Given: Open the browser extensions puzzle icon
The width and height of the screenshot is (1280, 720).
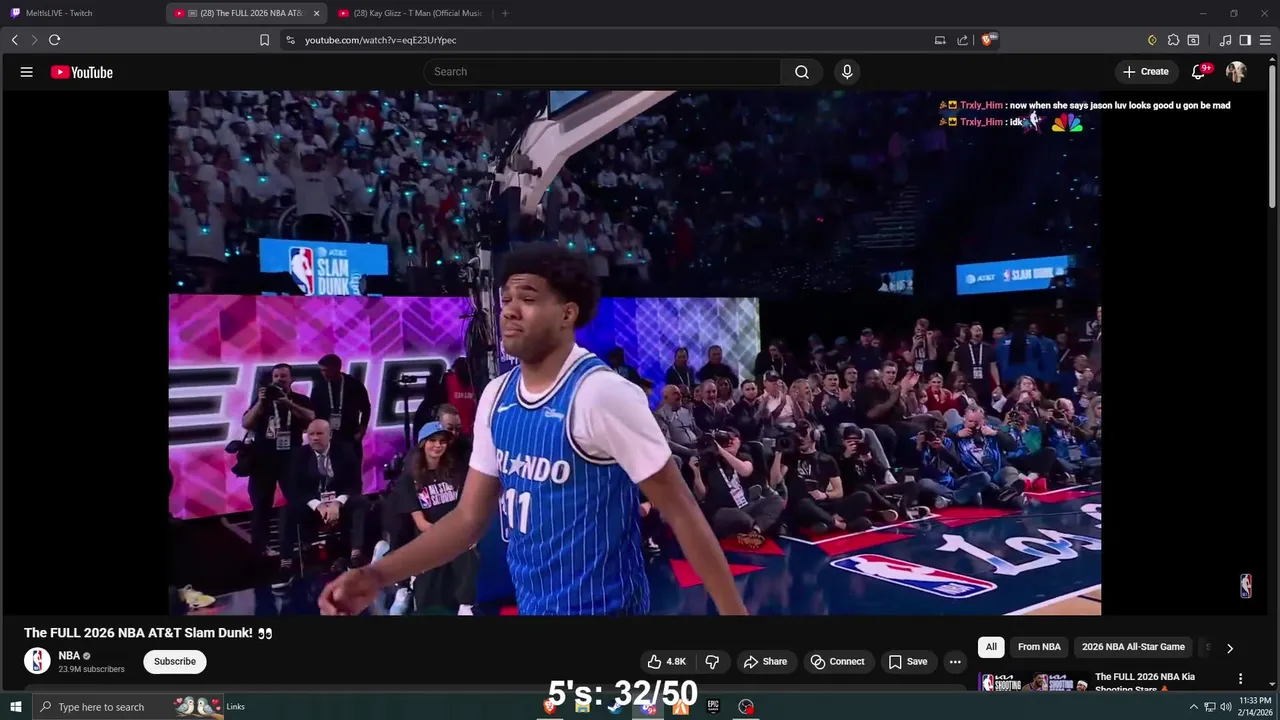Looking at the screenshot, I should (1173, 40).
